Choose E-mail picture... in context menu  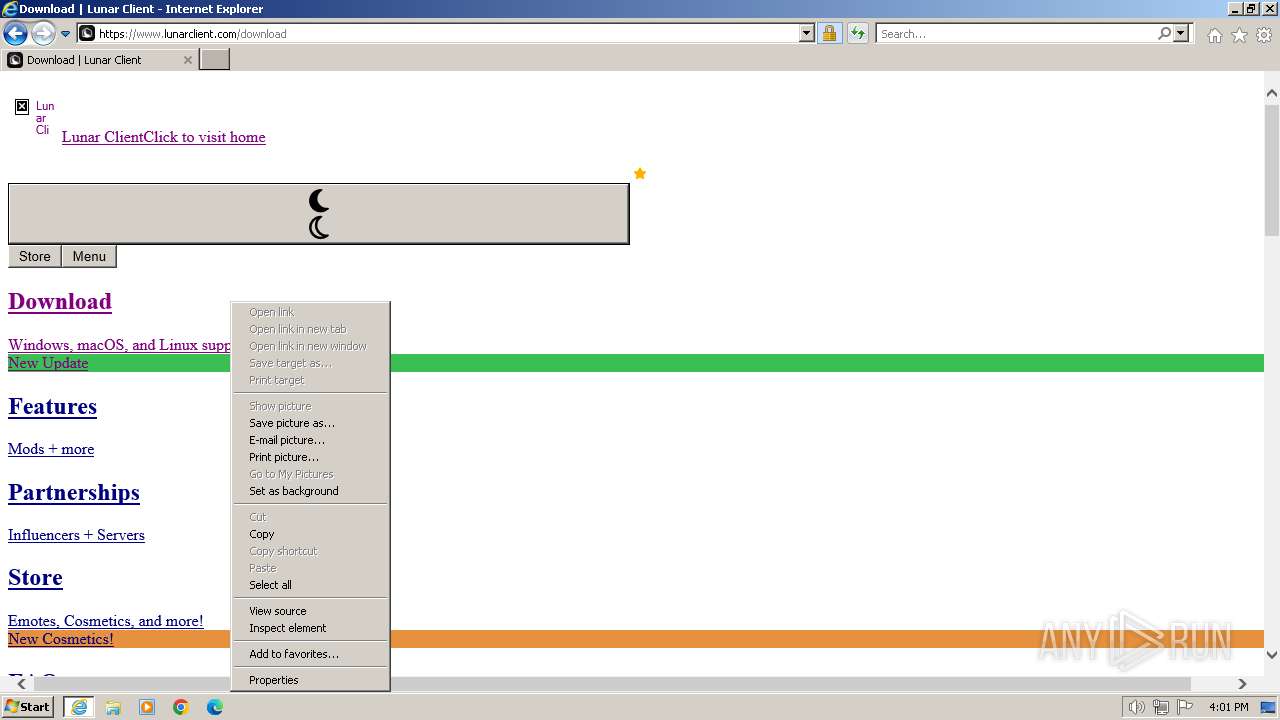(x=310, y=440)
